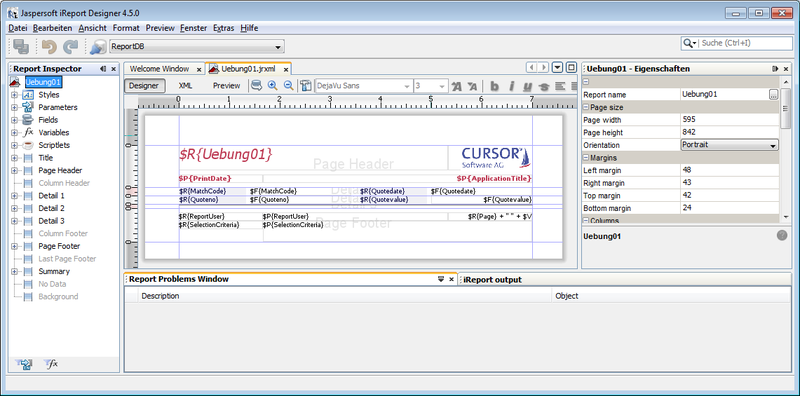
Task: Select the Detail 2 tree item
Action: pos(51,208)
